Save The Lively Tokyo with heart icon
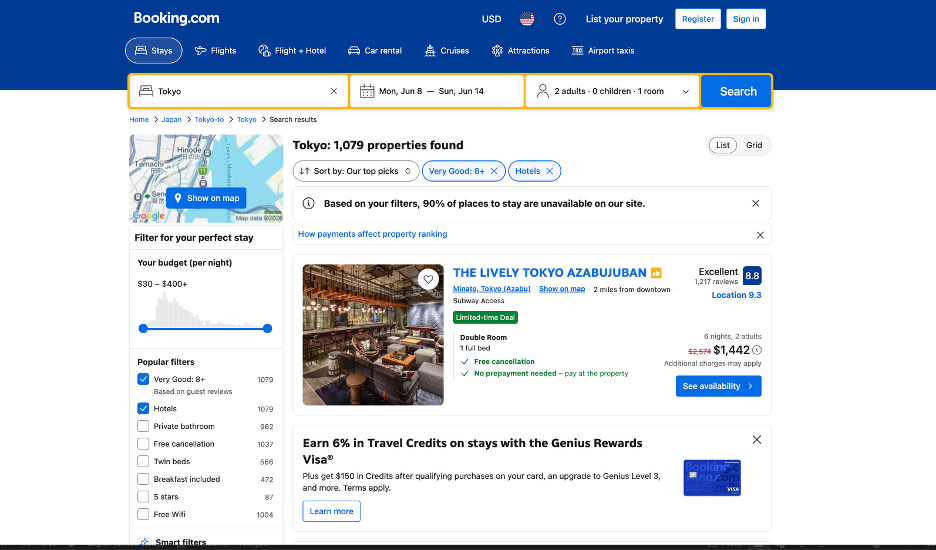This screenshot has height=550, width=936. 428,279
